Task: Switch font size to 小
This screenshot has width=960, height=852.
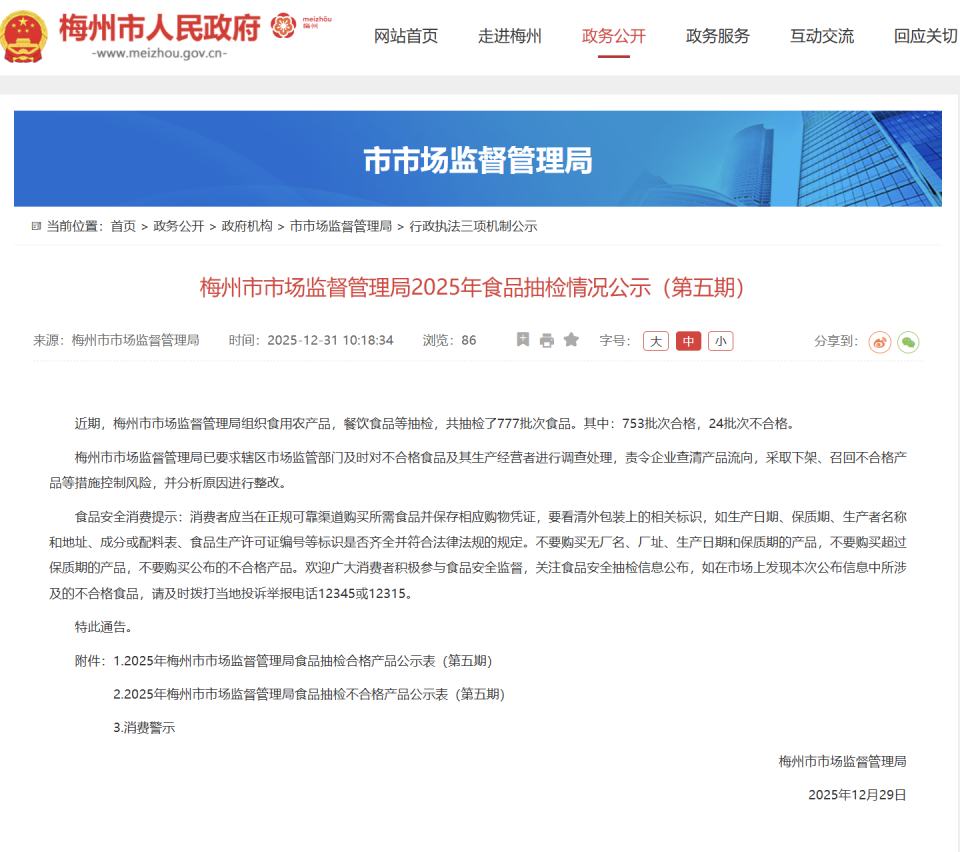Action: (719, 340)
